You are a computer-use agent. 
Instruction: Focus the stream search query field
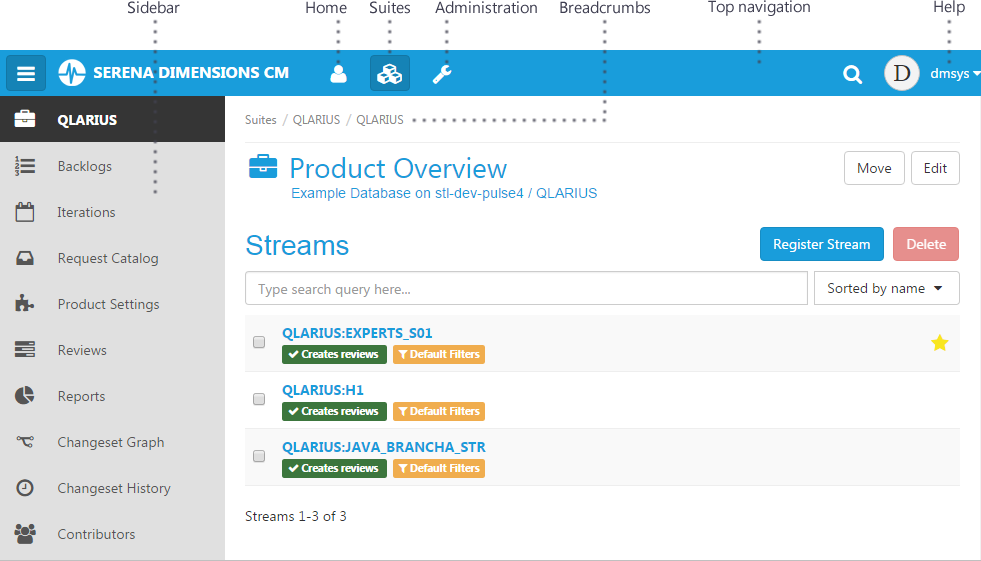[x=526, y=288]
